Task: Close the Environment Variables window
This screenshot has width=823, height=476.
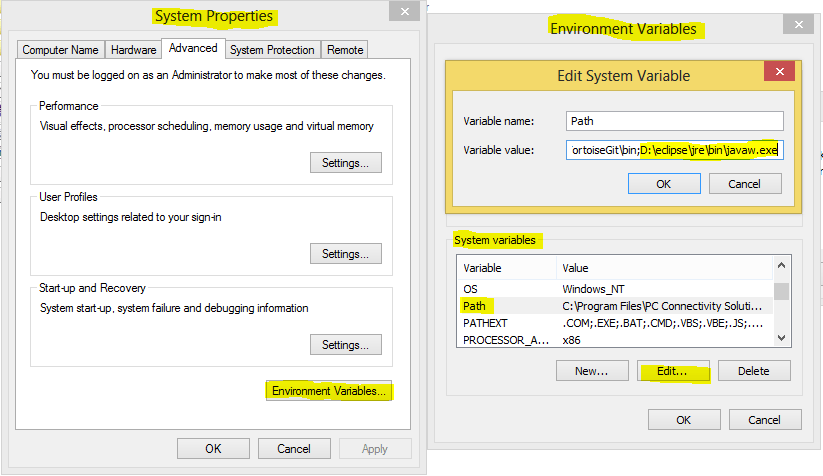Action: click(x=798, y=24)
